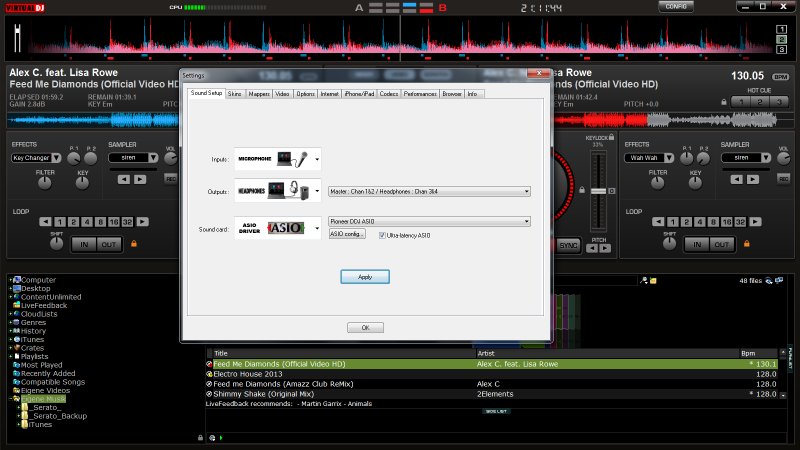Screen dimensions: 800x450
Task: Open the Master/Headphones channel dropdown
Action: pyautogui.click(x=429, y=191)
